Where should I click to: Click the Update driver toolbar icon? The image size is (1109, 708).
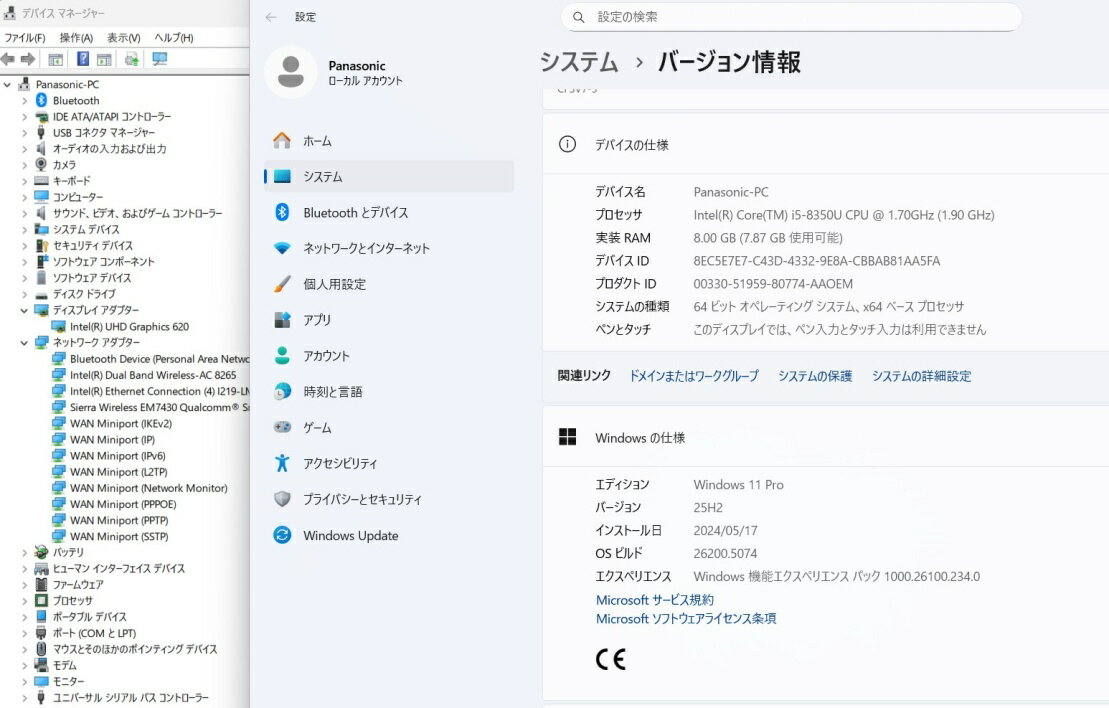(x=131, y=59)
